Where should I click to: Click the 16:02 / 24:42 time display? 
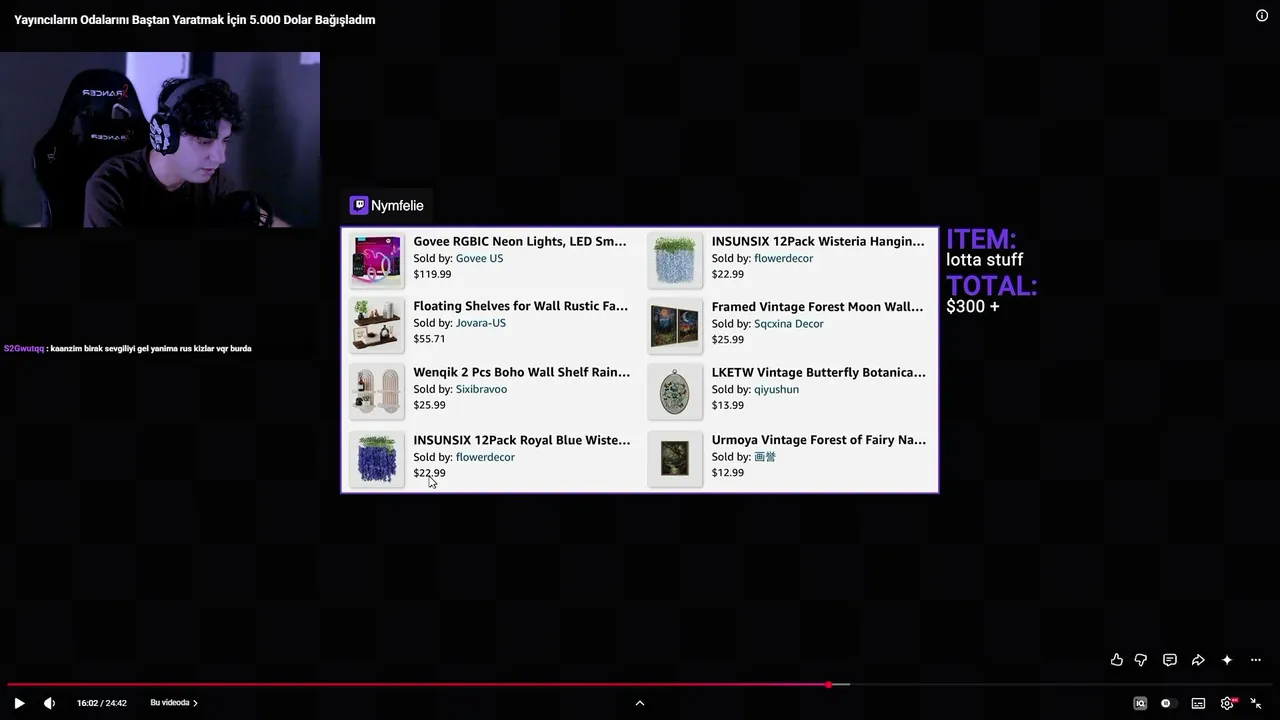[102, 703]
